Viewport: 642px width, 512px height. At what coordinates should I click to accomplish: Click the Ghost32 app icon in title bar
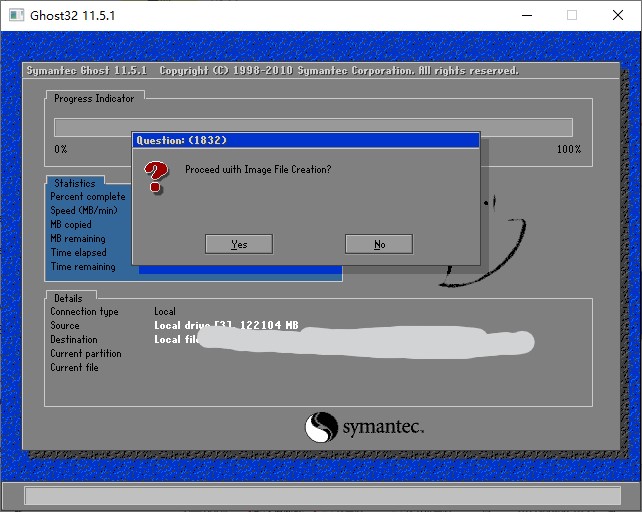pyautogui.click(x=17, y=16)
